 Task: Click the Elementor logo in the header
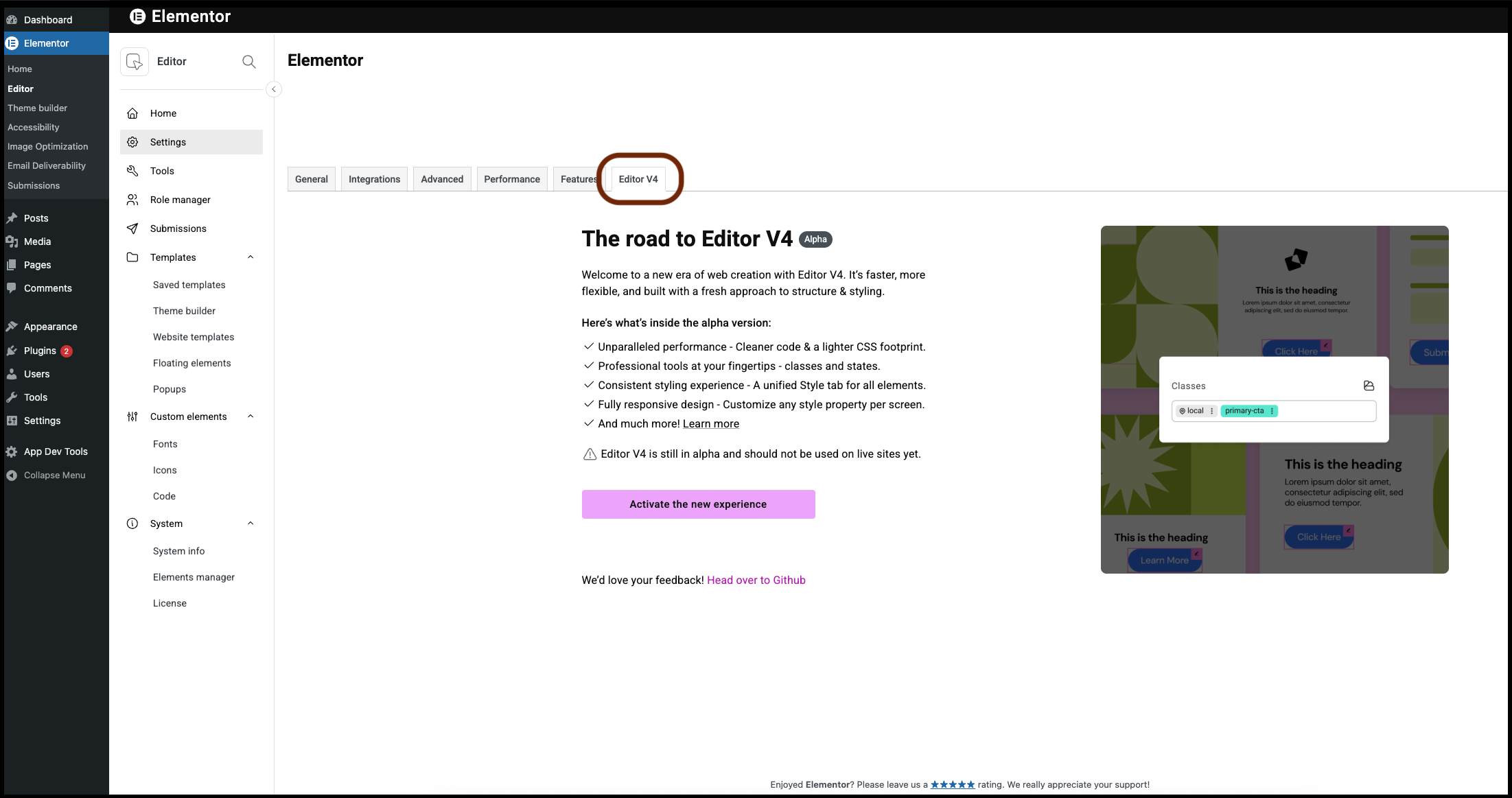(138, 16)
